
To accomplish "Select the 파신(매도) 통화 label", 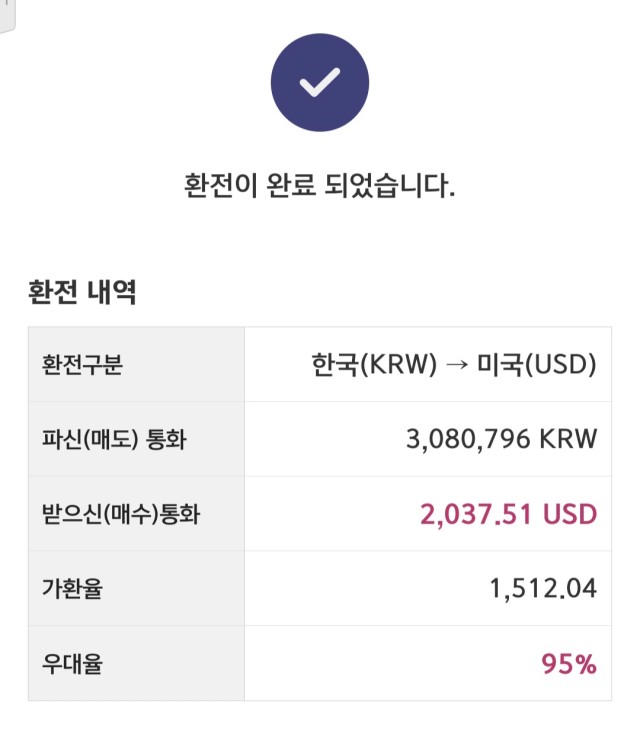I will 114,439.
